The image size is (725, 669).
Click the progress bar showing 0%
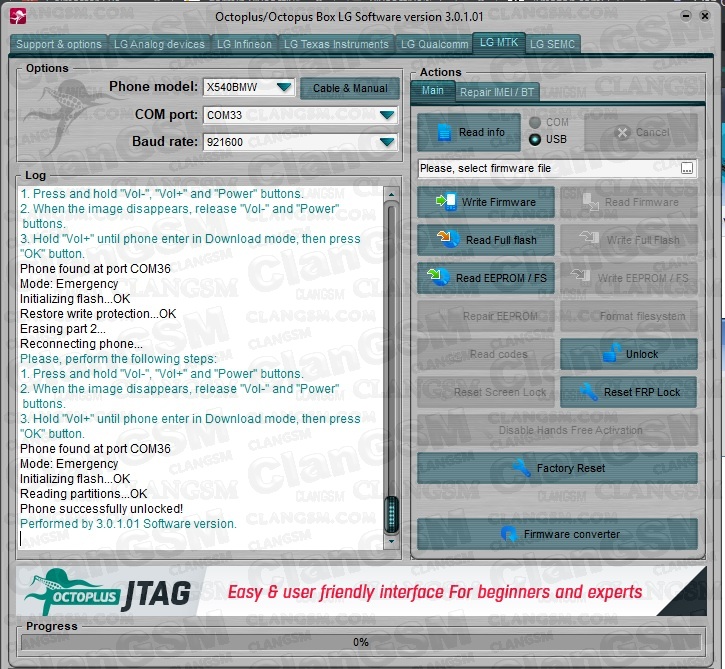[361, 642]
